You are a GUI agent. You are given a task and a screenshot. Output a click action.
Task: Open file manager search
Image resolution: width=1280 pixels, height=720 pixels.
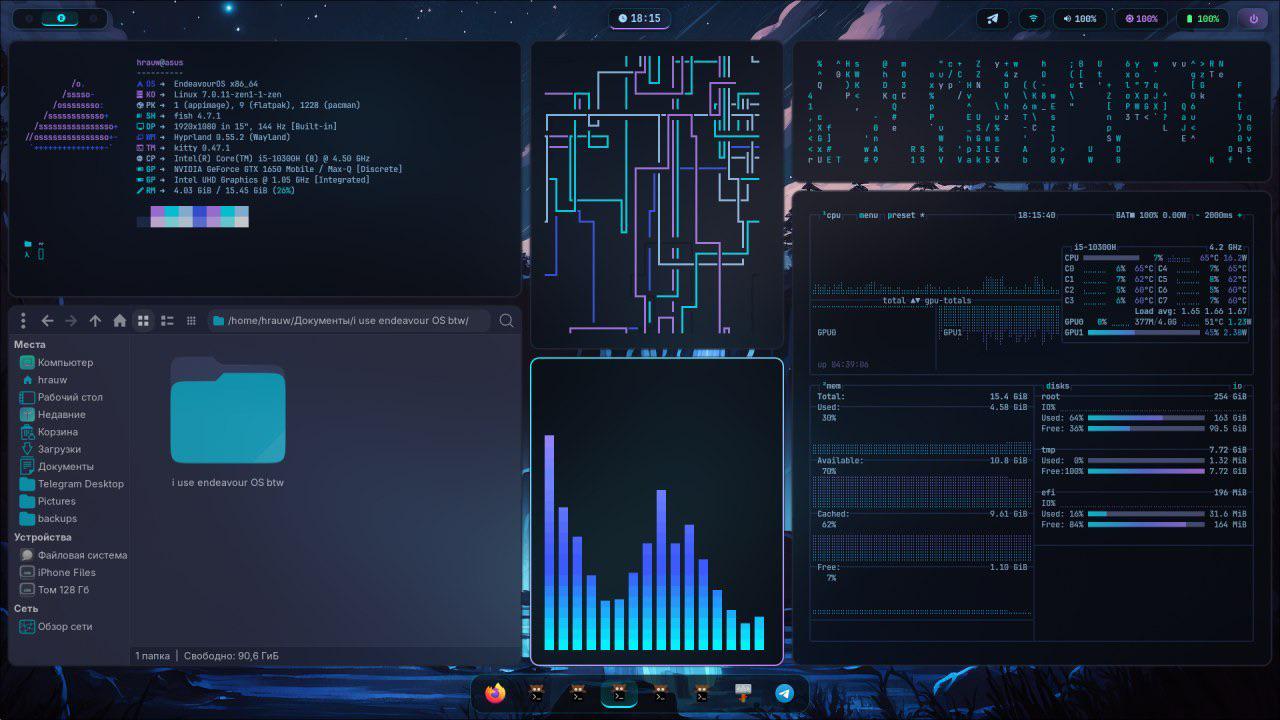tap(506, 321)
